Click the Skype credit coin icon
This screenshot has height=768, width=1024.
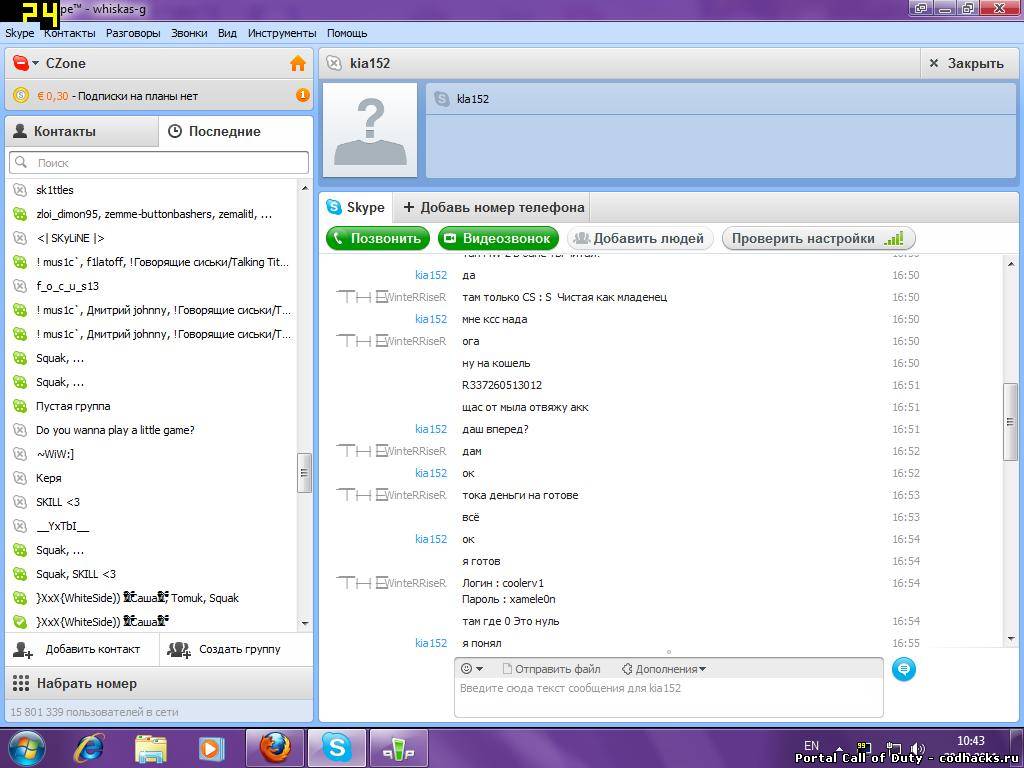point(21,95)
